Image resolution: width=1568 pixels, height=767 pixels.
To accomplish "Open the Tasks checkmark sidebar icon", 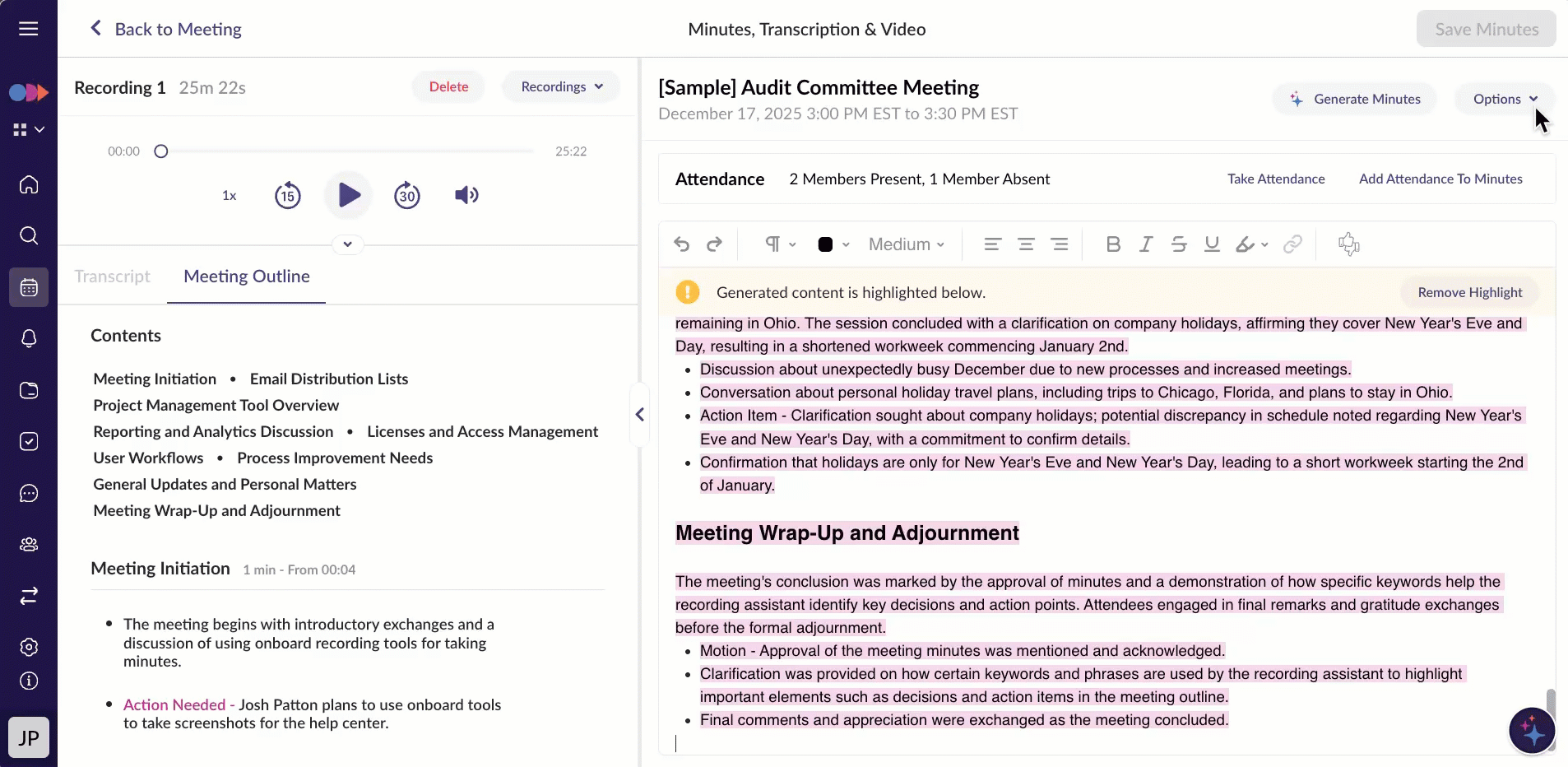I will click(29, 442).
